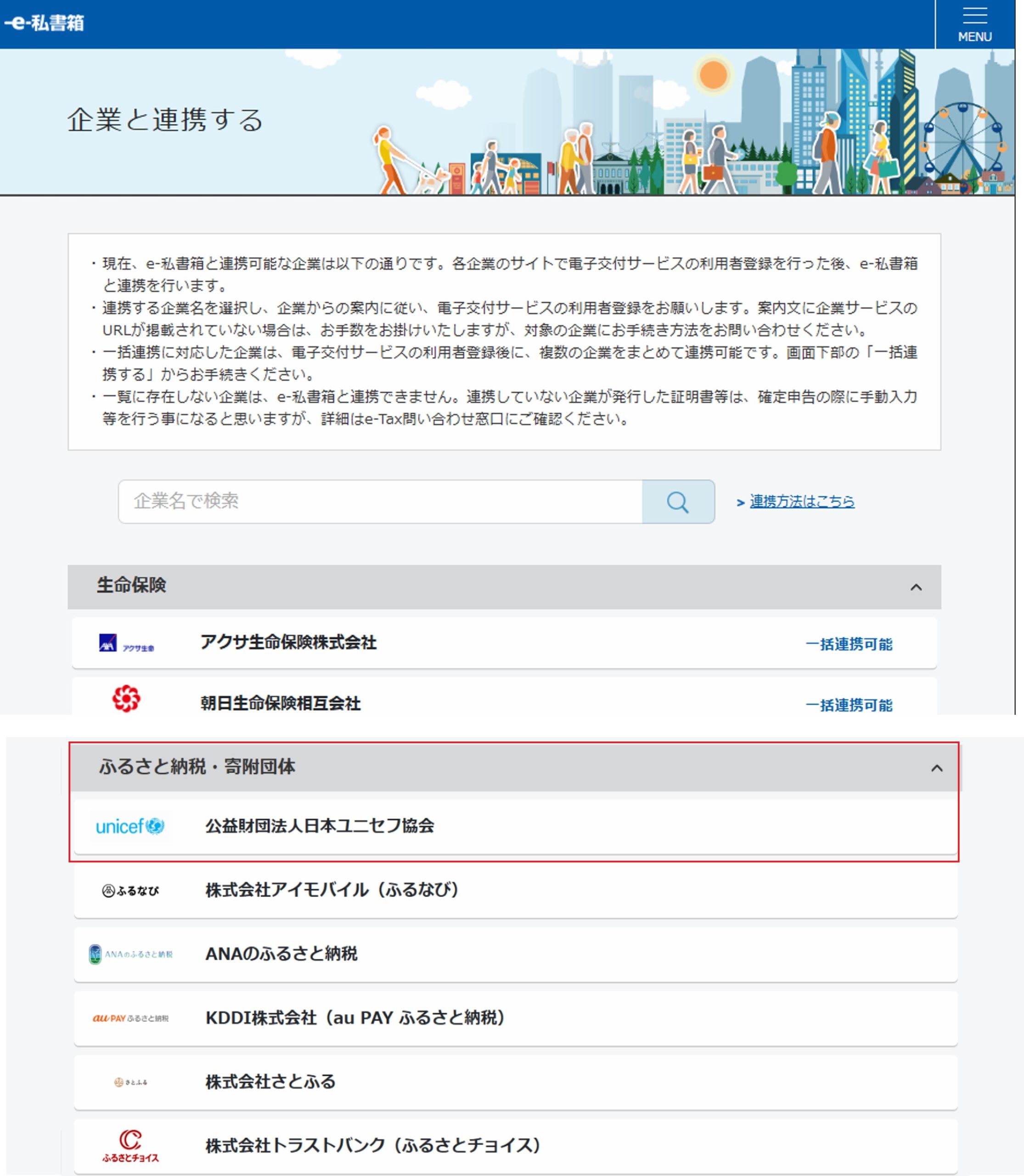Click the unicef logo
1024x1176 pixels.
(130, 826)
